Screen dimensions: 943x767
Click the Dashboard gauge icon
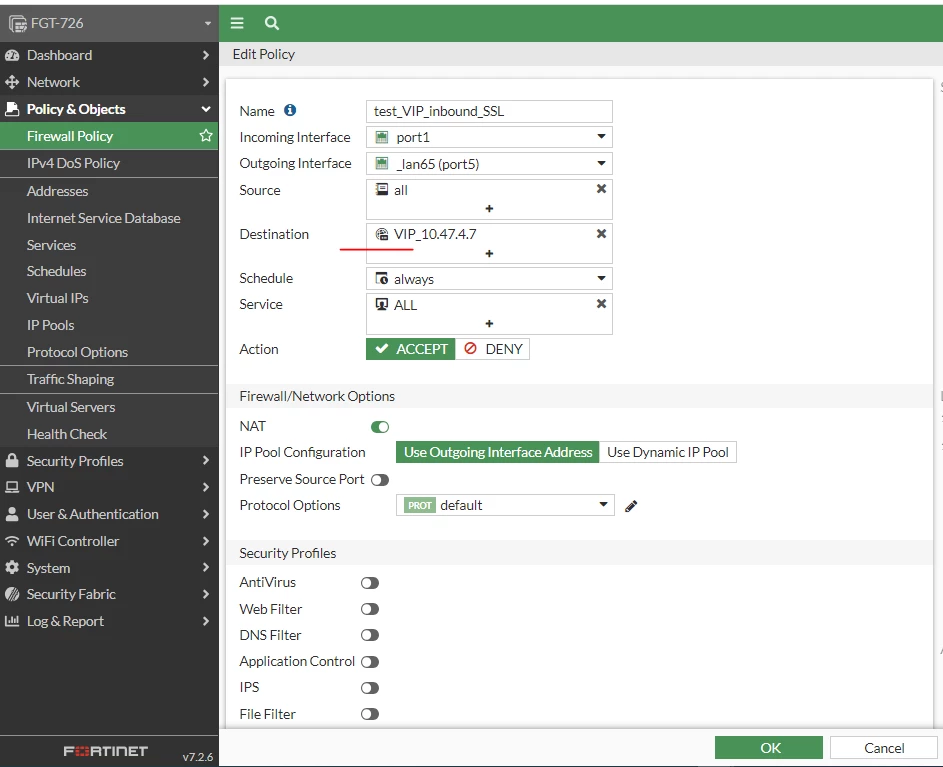click(12, 55)
